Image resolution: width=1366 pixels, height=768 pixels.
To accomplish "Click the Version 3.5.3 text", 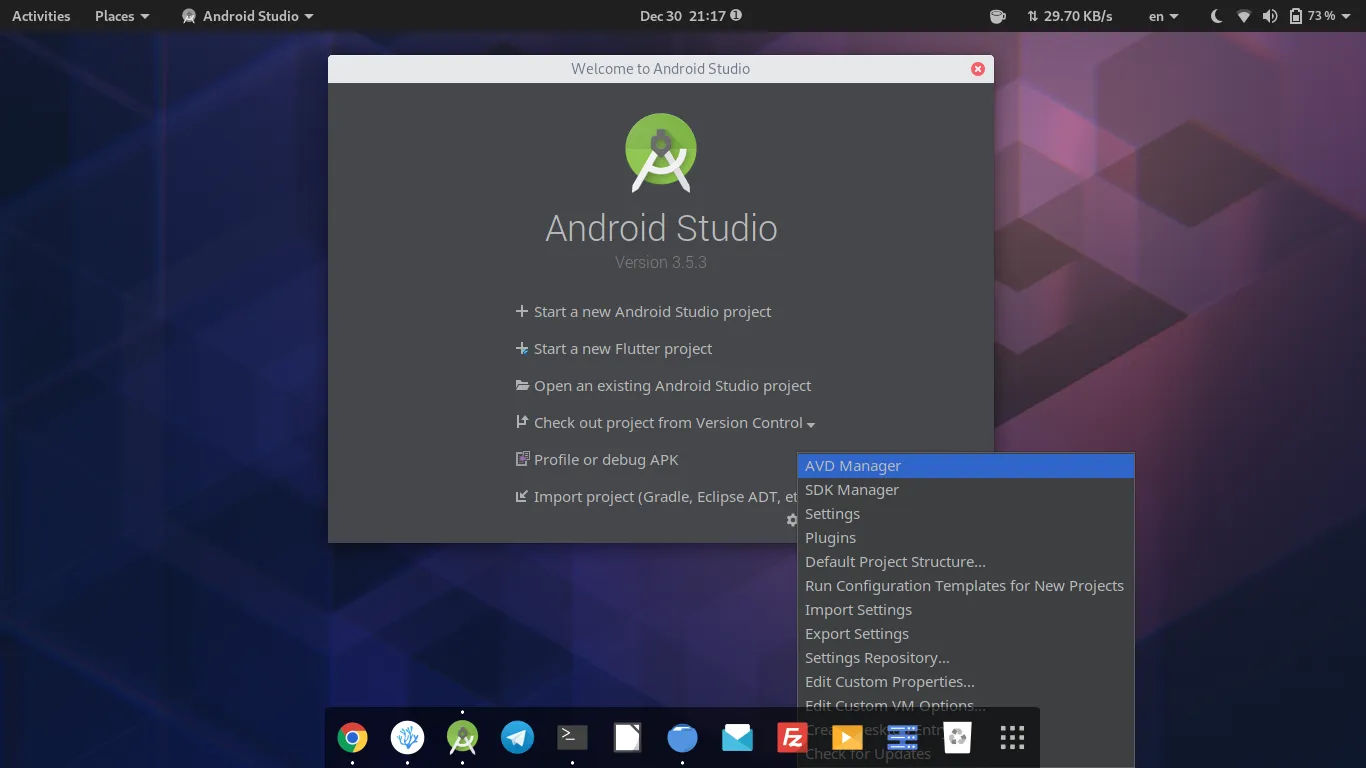I will pos(661,262).
